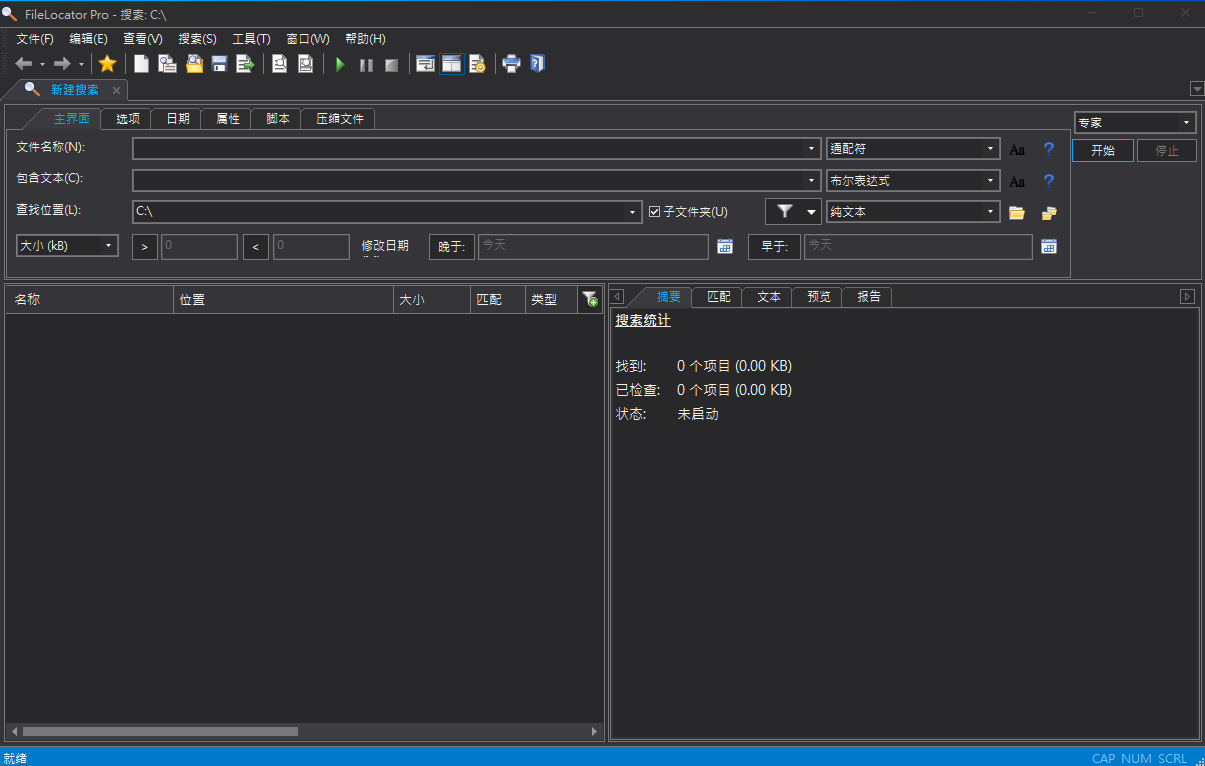This screenshot has height=766, width=1205.
Task: Select the 新建搜索 document tab
Action: pos(74,90)
